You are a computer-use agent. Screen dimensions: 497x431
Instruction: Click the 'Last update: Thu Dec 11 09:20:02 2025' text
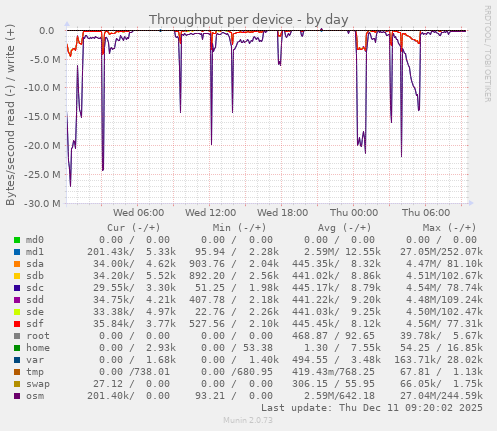(372, 408)
